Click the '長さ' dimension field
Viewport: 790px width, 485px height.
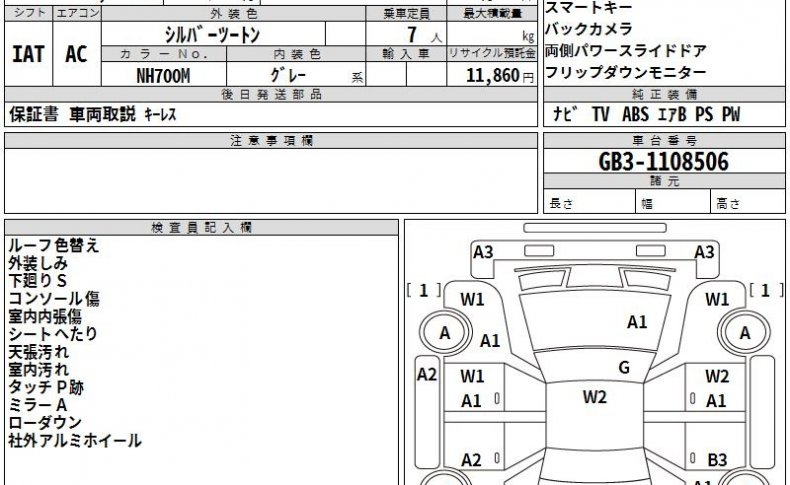point(589,202)
